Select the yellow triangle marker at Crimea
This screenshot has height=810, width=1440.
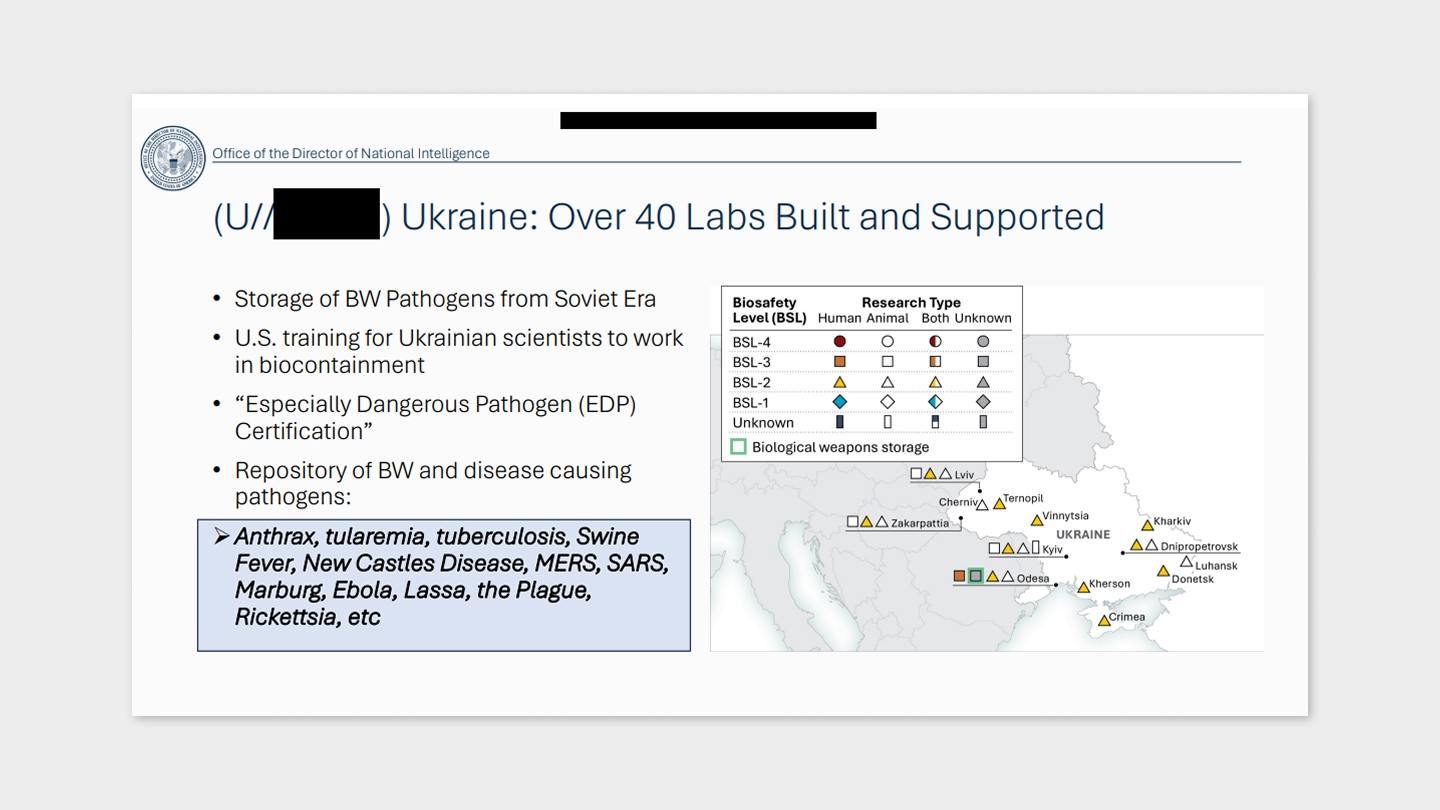coord(1104,621)
